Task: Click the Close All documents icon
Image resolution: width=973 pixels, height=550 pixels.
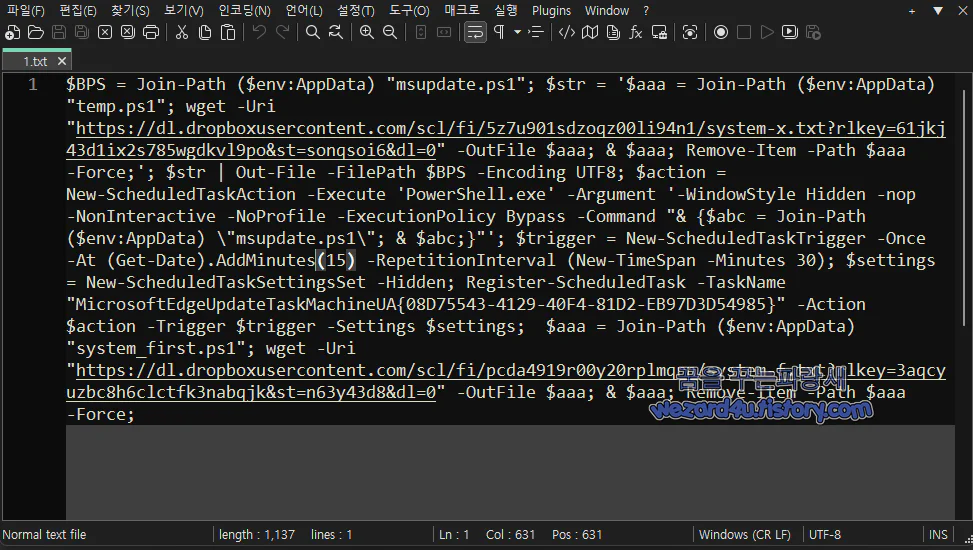Action: pyautogui.click(x=128, y=32)
